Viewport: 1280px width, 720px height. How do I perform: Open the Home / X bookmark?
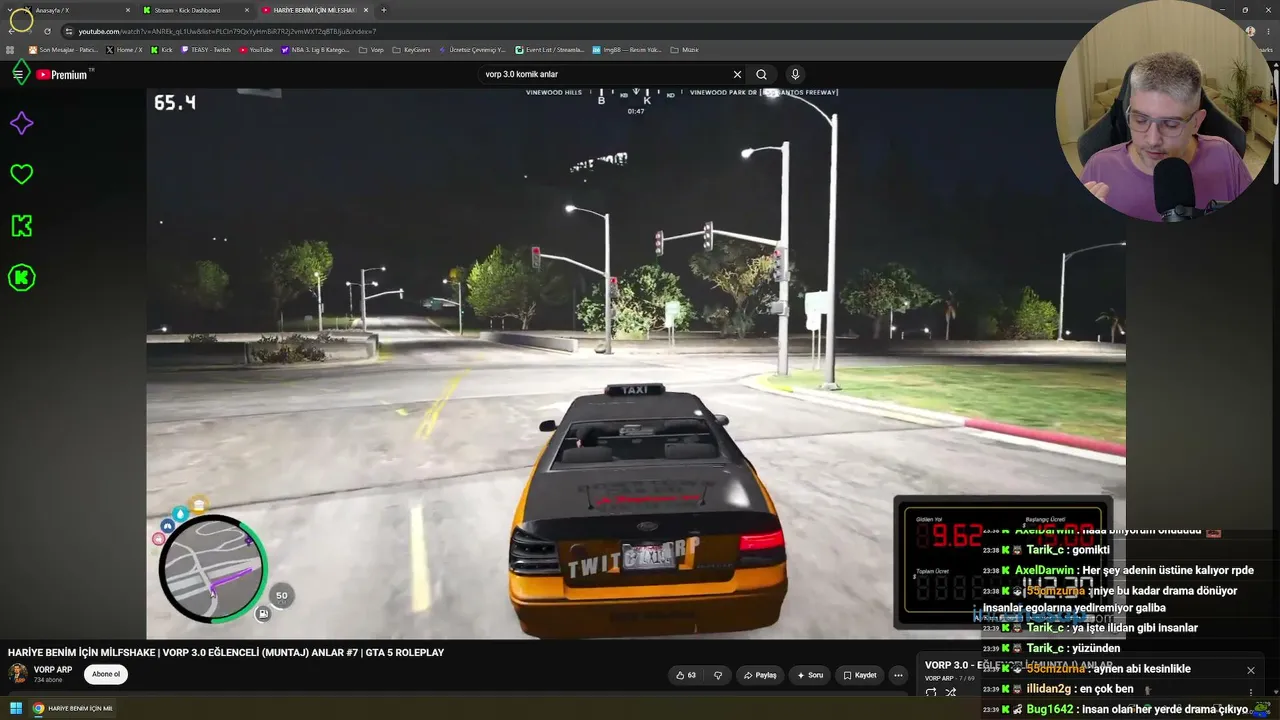click(125, 50)
